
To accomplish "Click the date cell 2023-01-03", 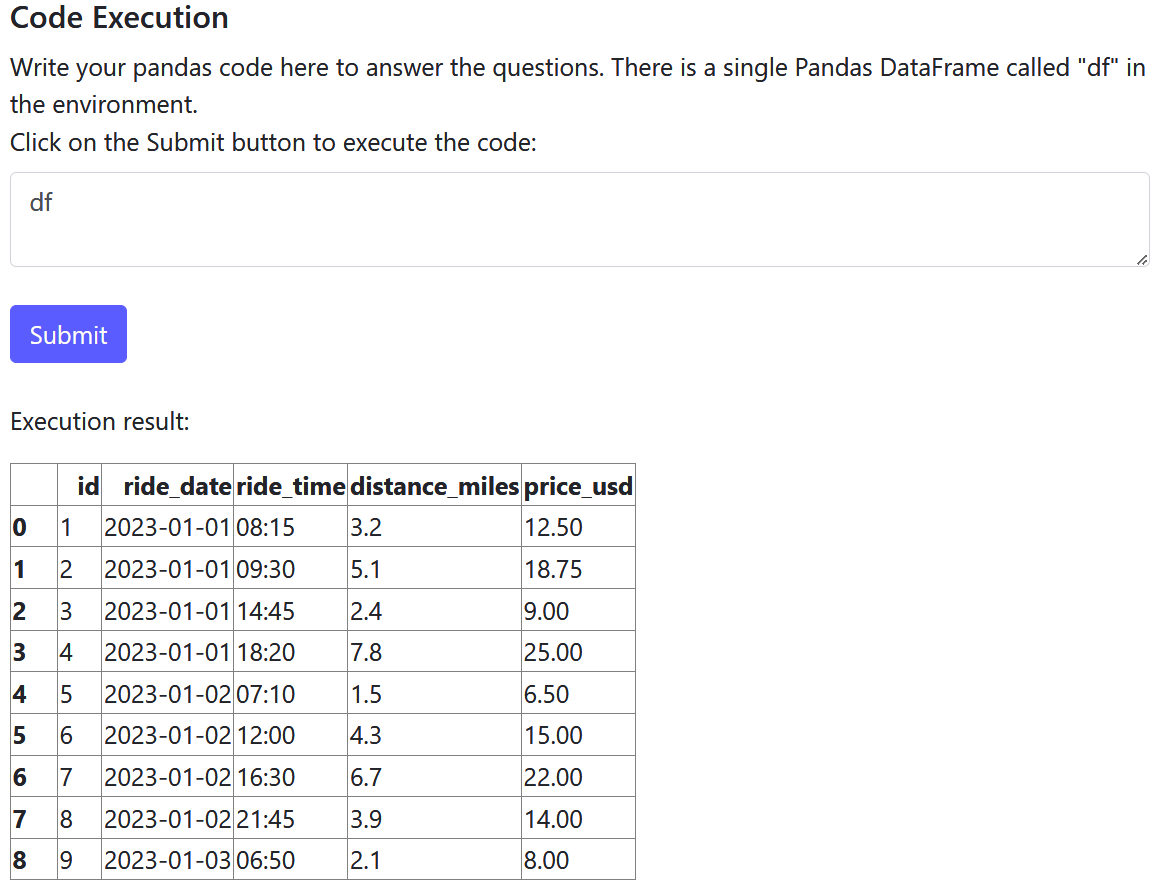I will coord(167,861).
